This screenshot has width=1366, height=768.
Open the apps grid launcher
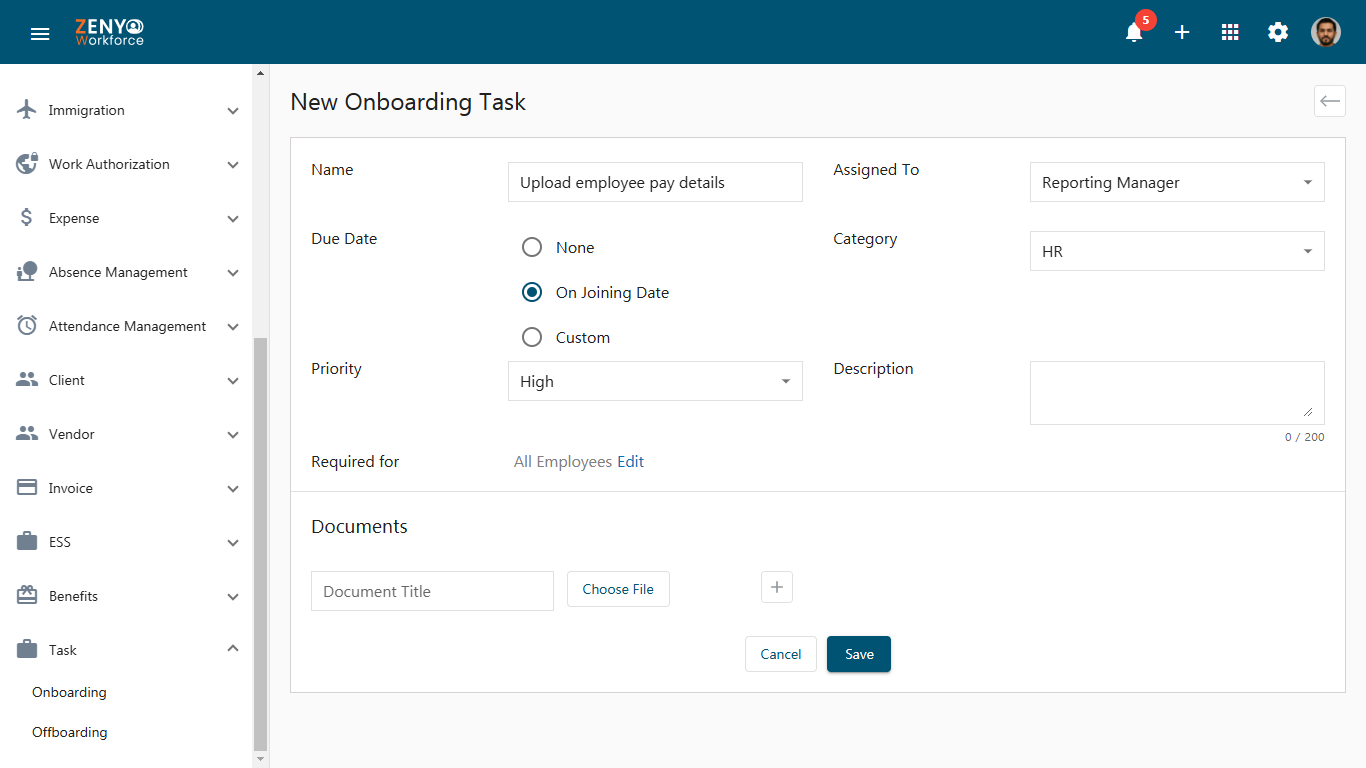point(1230,32)
